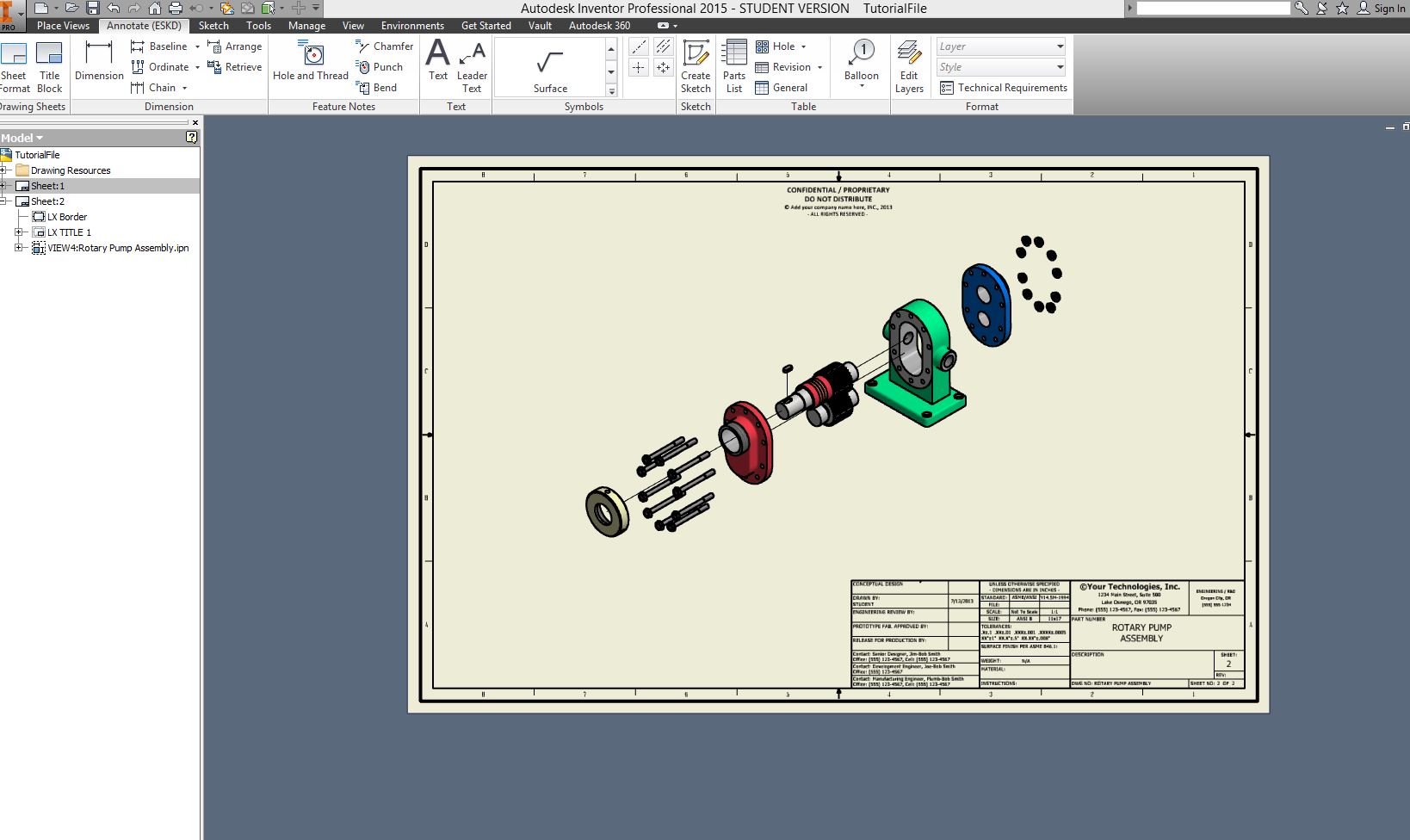Open Technical Requirements

(x=1004, y=88)
